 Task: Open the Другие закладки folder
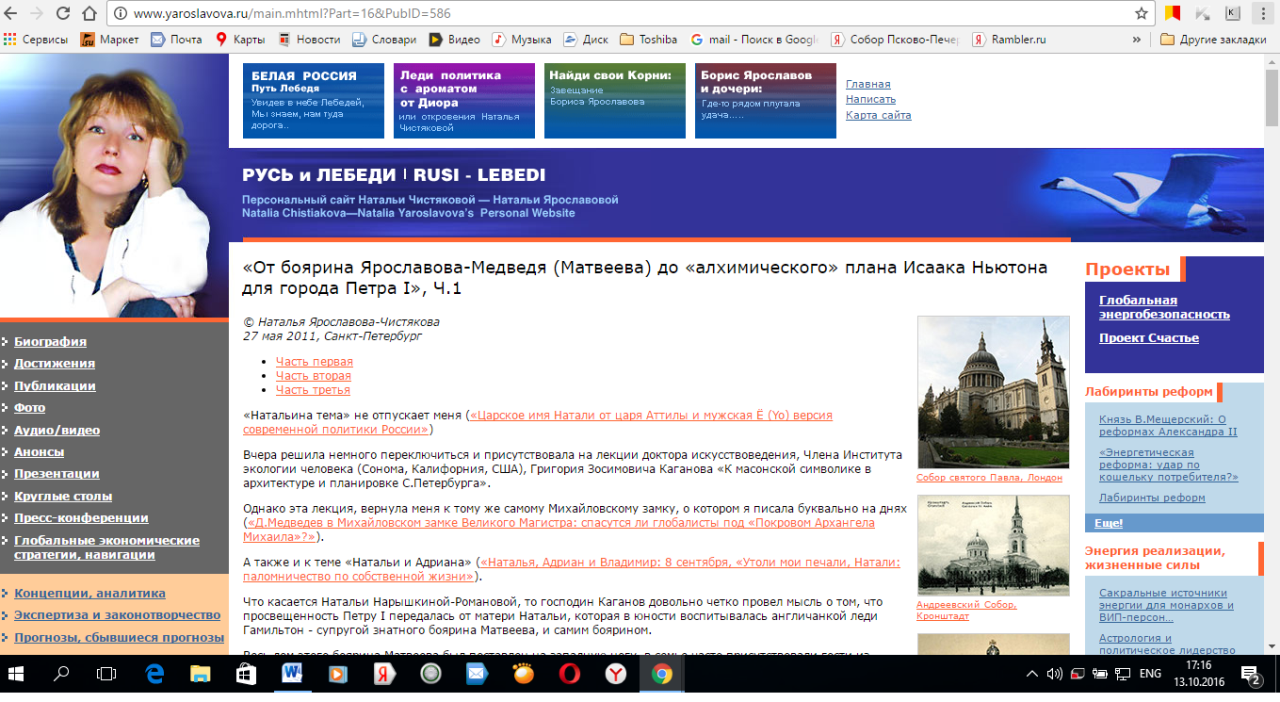point(1213,40)
